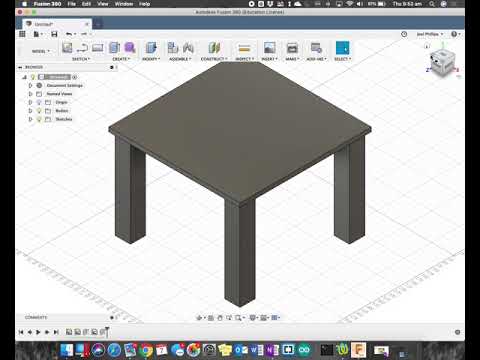Click the New Component icon in Assemble
The image size is (480, 360).
173,48
